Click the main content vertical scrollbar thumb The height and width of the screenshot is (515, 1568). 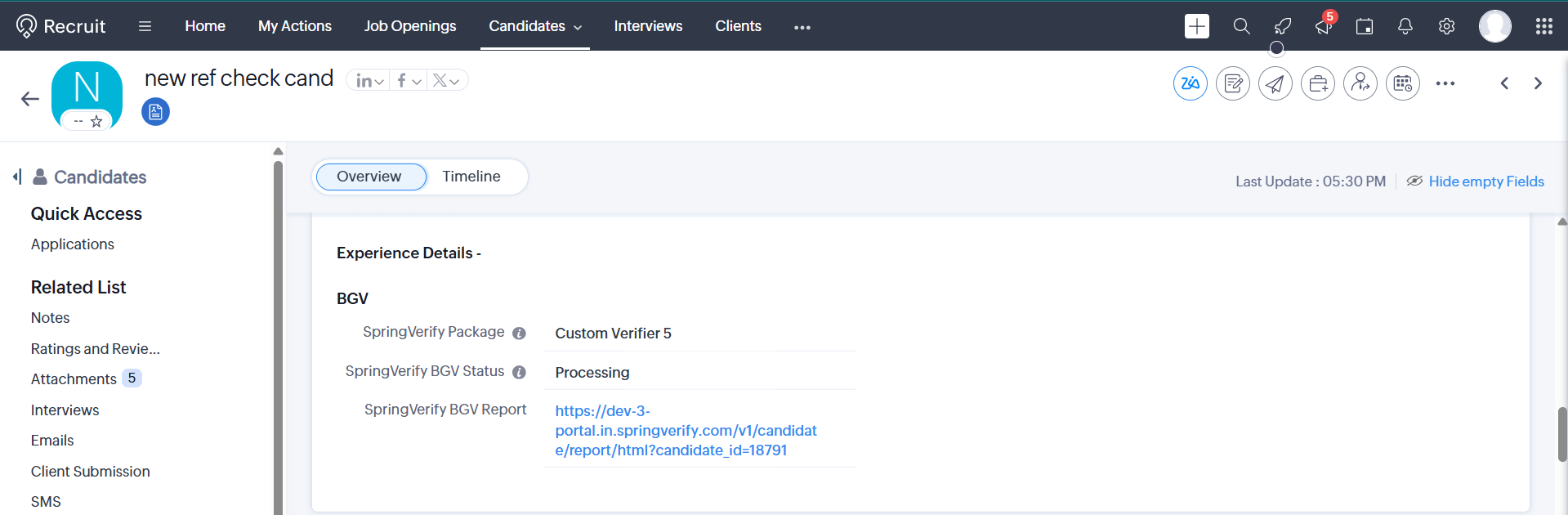click(x=1562, y=434)
